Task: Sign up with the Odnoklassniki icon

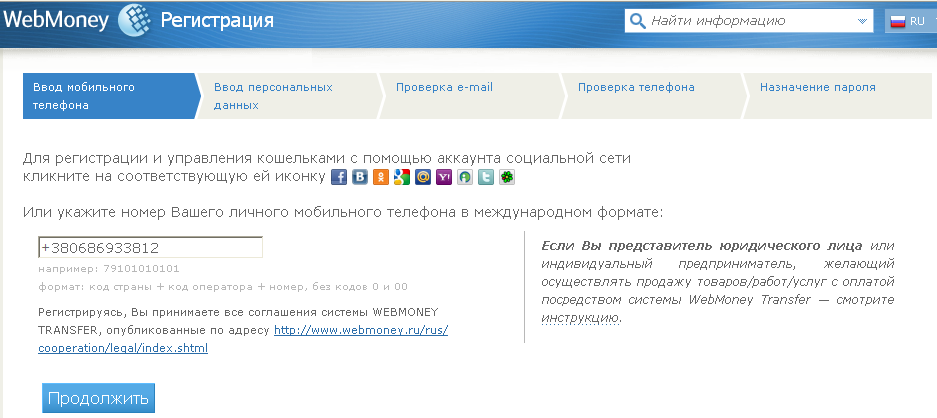Action: (381, 178)
